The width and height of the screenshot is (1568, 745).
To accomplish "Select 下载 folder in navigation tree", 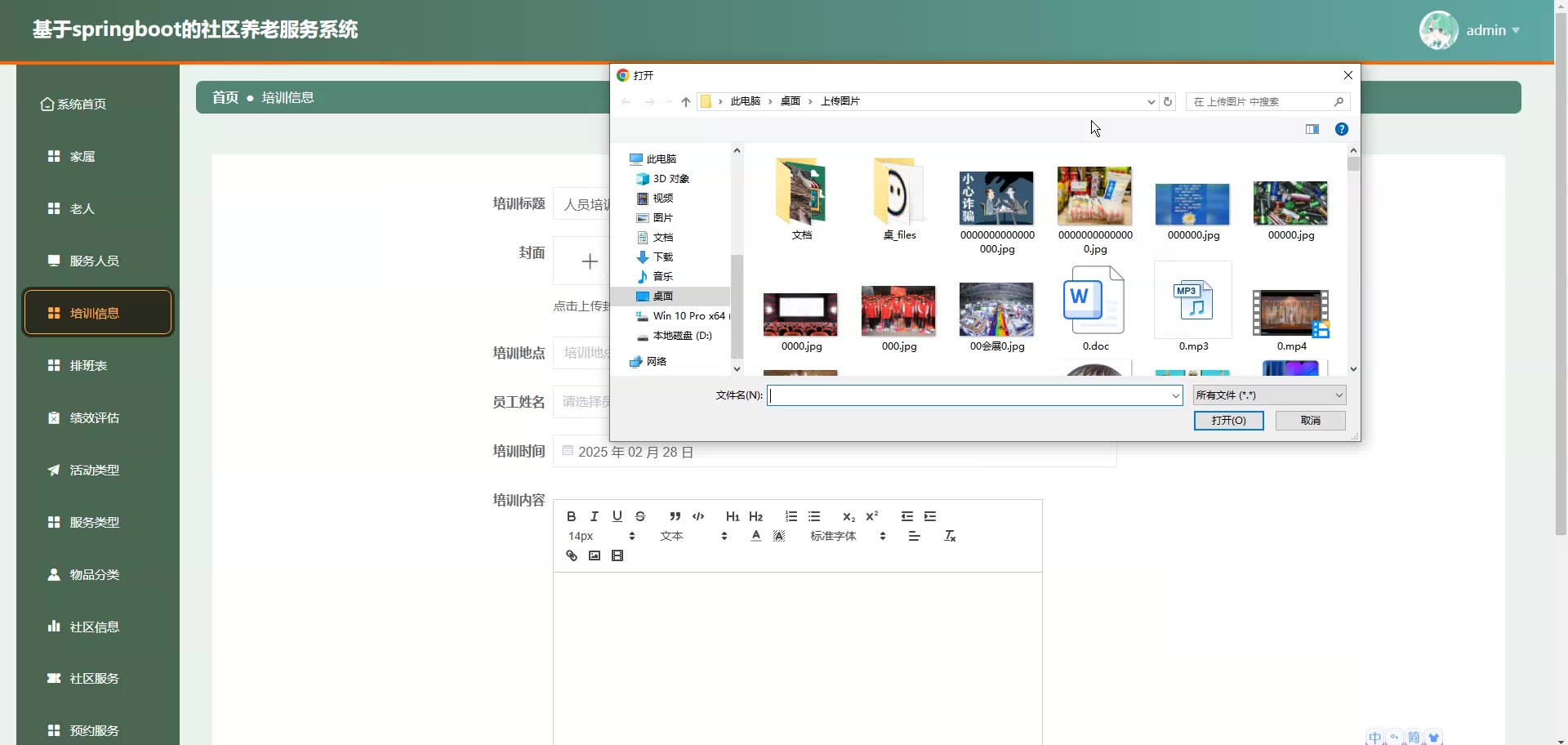I will point(662,257).
